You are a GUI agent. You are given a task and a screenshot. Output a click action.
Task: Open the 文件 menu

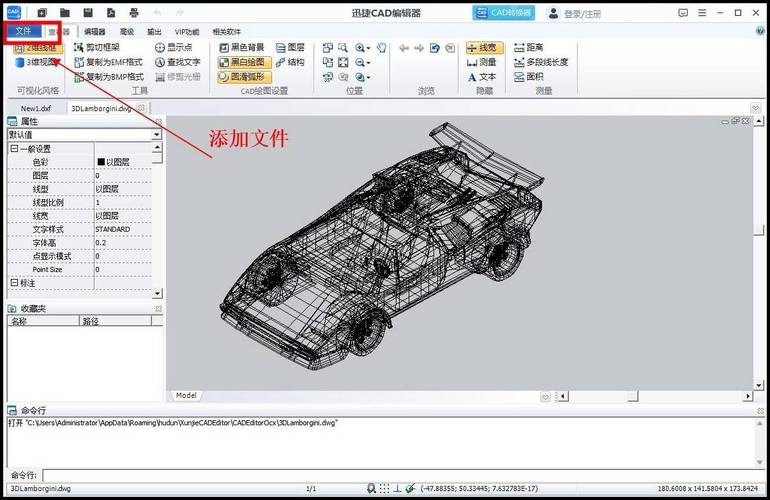coord(23,31)
